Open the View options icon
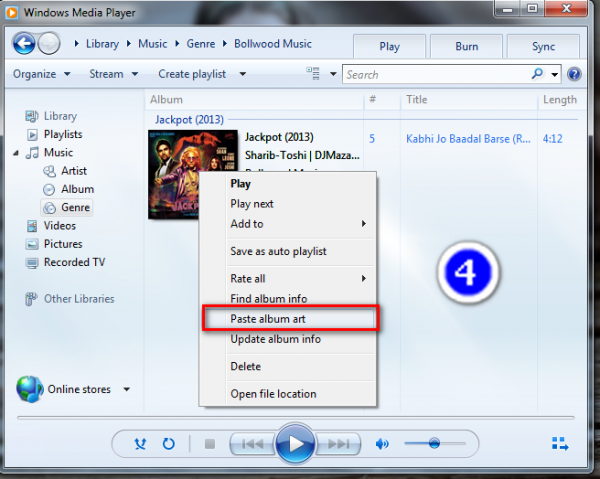The height and width of the screenshot is (479, 600). 313,73
